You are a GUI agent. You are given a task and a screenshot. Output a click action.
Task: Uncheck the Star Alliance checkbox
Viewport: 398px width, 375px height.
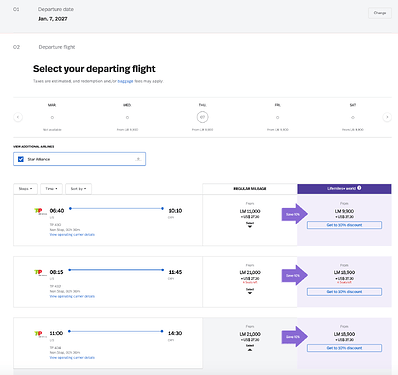click(21, 159)
